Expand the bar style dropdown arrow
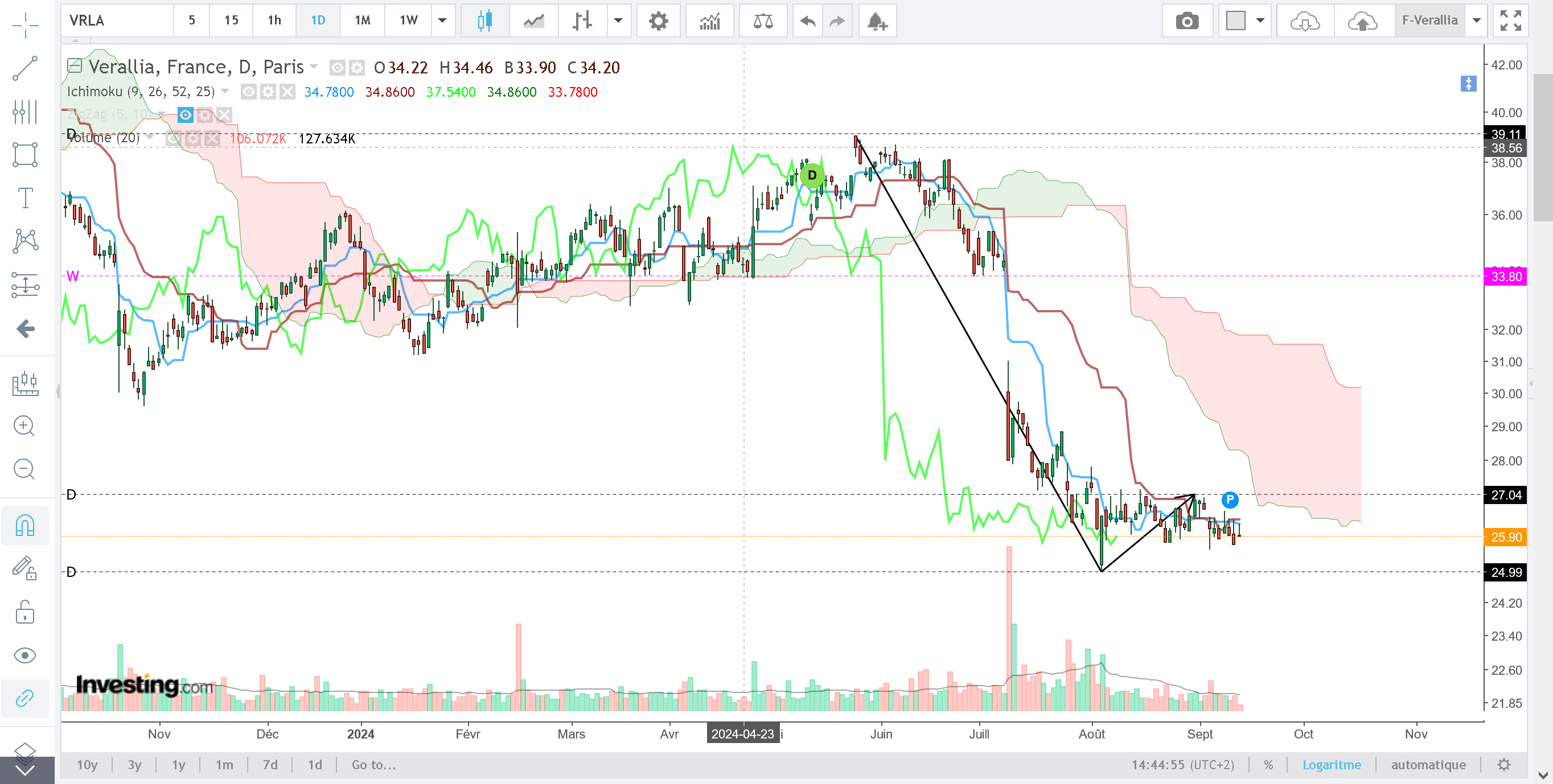Viewport: 1553px width, 784px height. (x=618, y=21)
